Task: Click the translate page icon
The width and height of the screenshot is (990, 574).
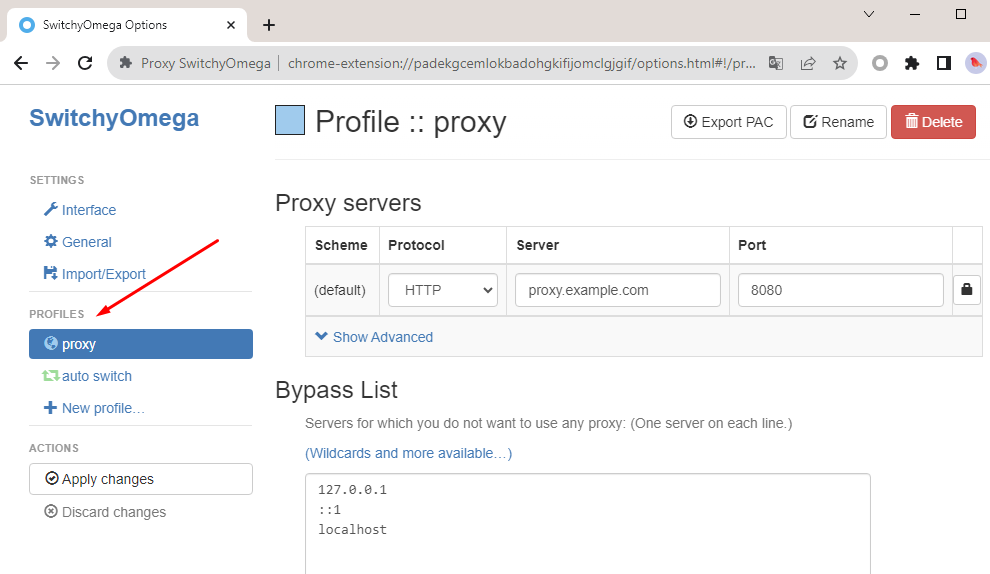Action: point(776,63)
